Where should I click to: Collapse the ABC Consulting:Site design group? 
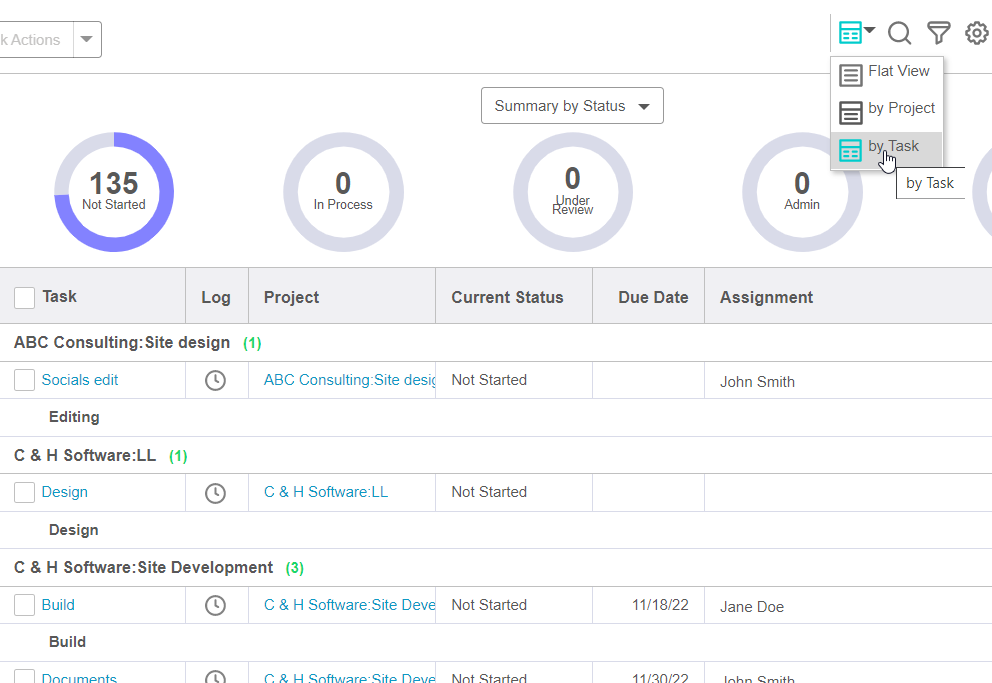[x=122, y=342]
